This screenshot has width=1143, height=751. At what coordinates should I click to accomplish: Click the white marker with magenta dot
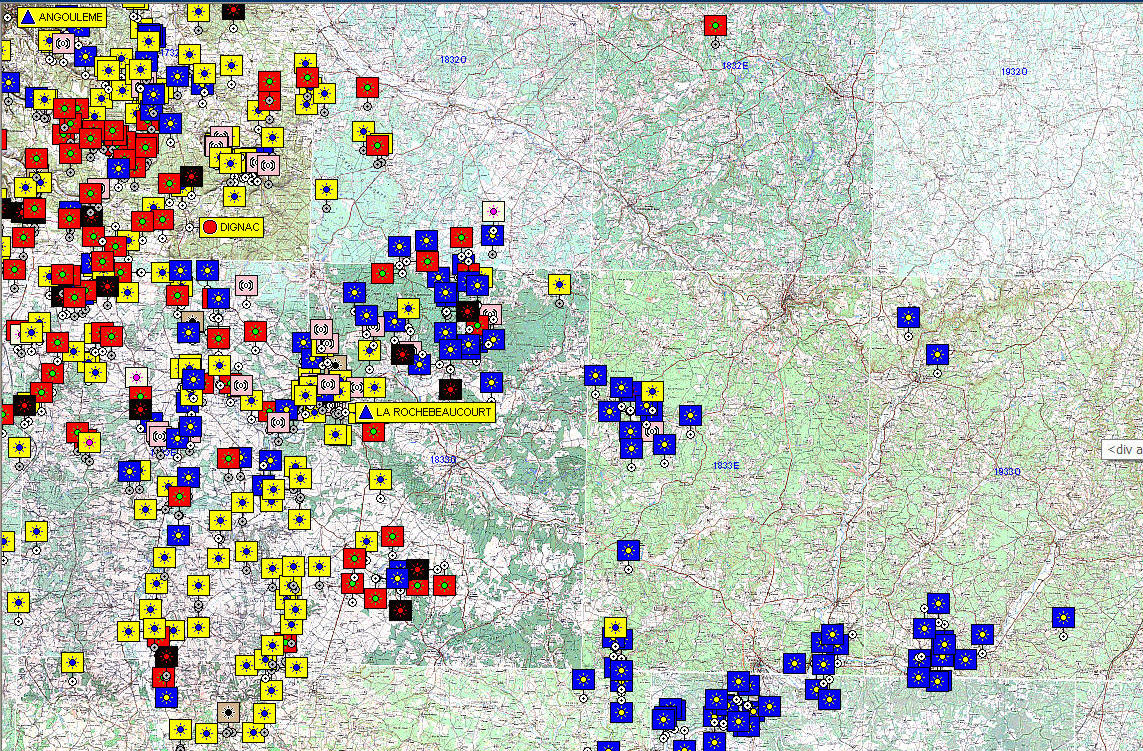coord(493,211)
